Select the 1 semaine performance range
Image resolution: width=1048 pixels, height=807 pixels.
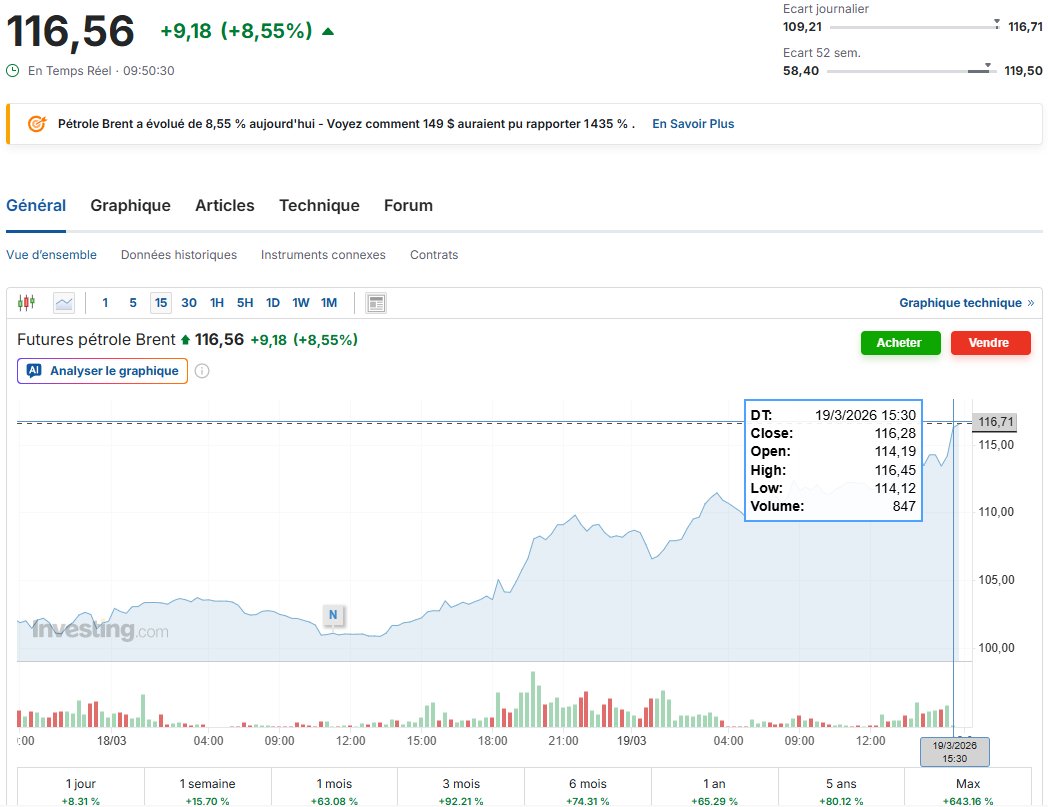click(x=207, y=788)
